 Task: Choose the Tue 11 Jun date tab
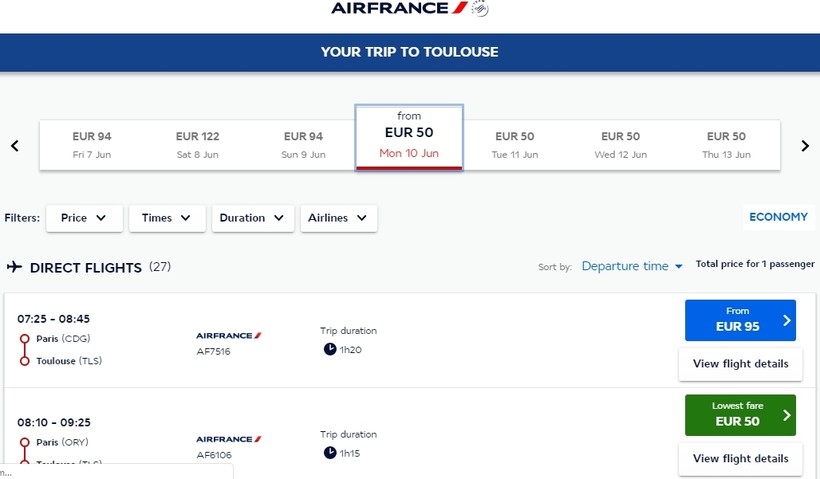click(x=515, y=145)
